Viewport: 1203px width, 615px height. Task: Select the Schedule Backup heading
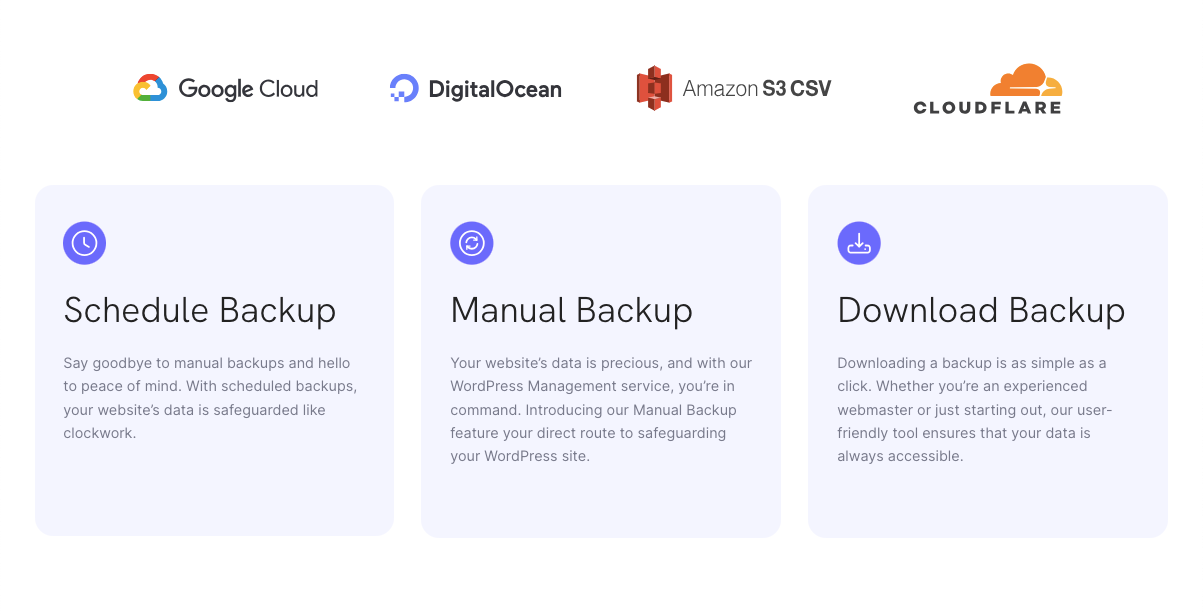coord(200,310)
